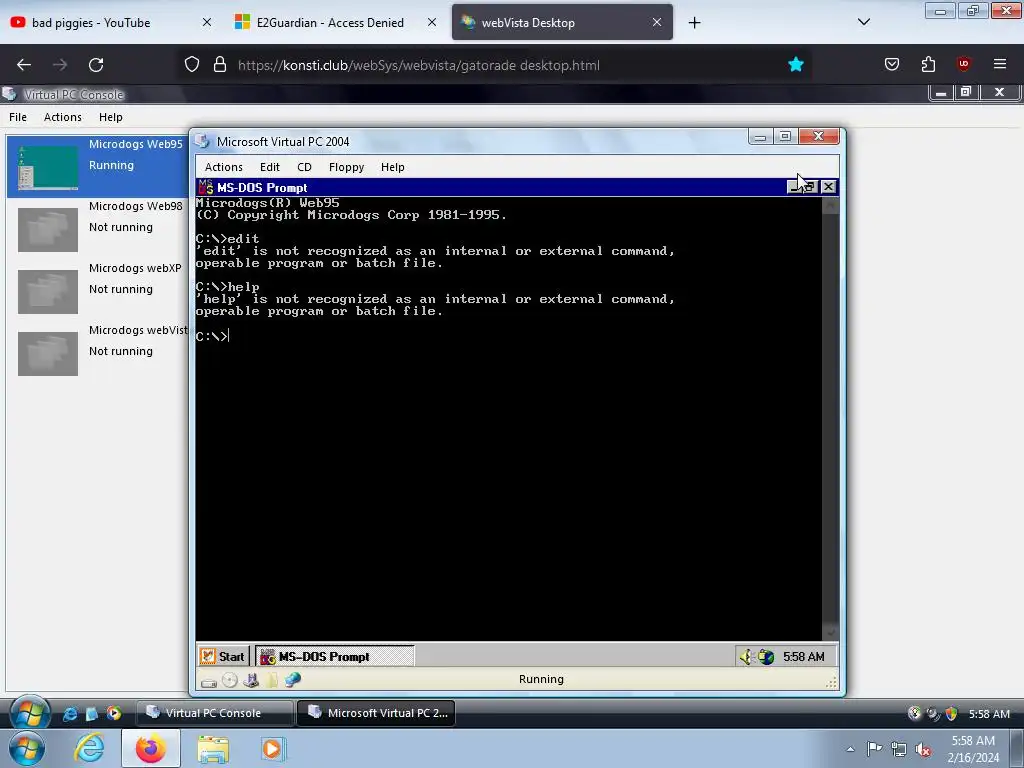Open the Firefox extensions puzzle icon

(x=928, y=64)
